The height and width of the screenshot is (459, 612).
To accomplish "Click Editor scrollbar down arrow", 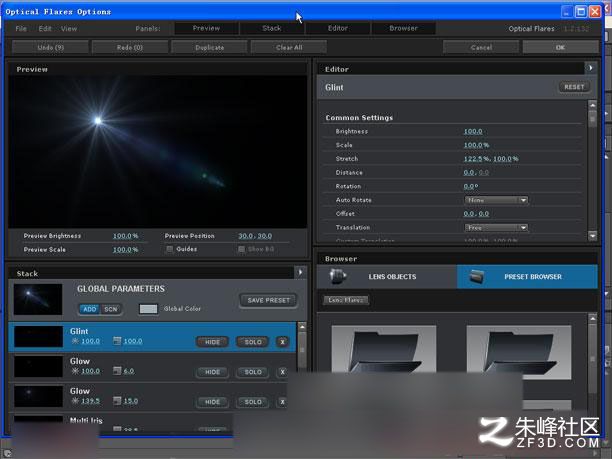I will pos(592,235).
